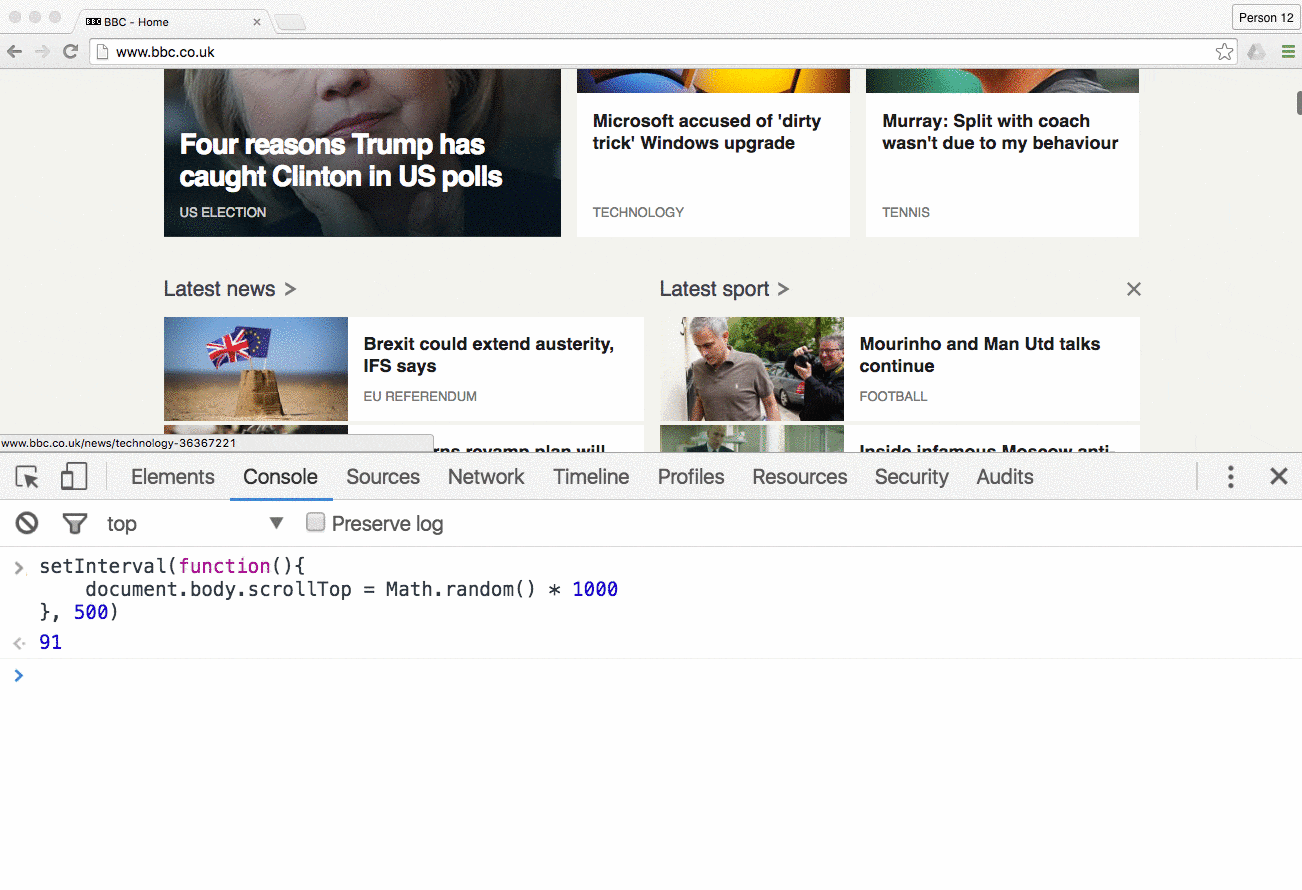The width and height of the screenshot is (1302, 890).
Task: Select the BBC - Home browser tab
Action: click(x=170, y=22)
